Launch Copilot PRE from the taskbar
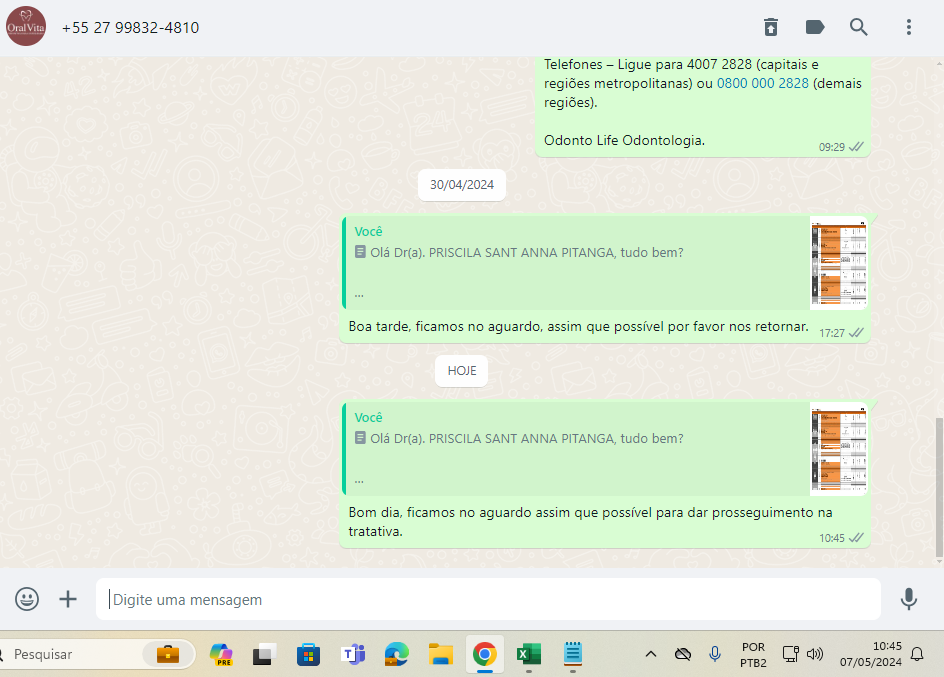Viewport: 944px width, 677px height. click(x=221, y=654)
